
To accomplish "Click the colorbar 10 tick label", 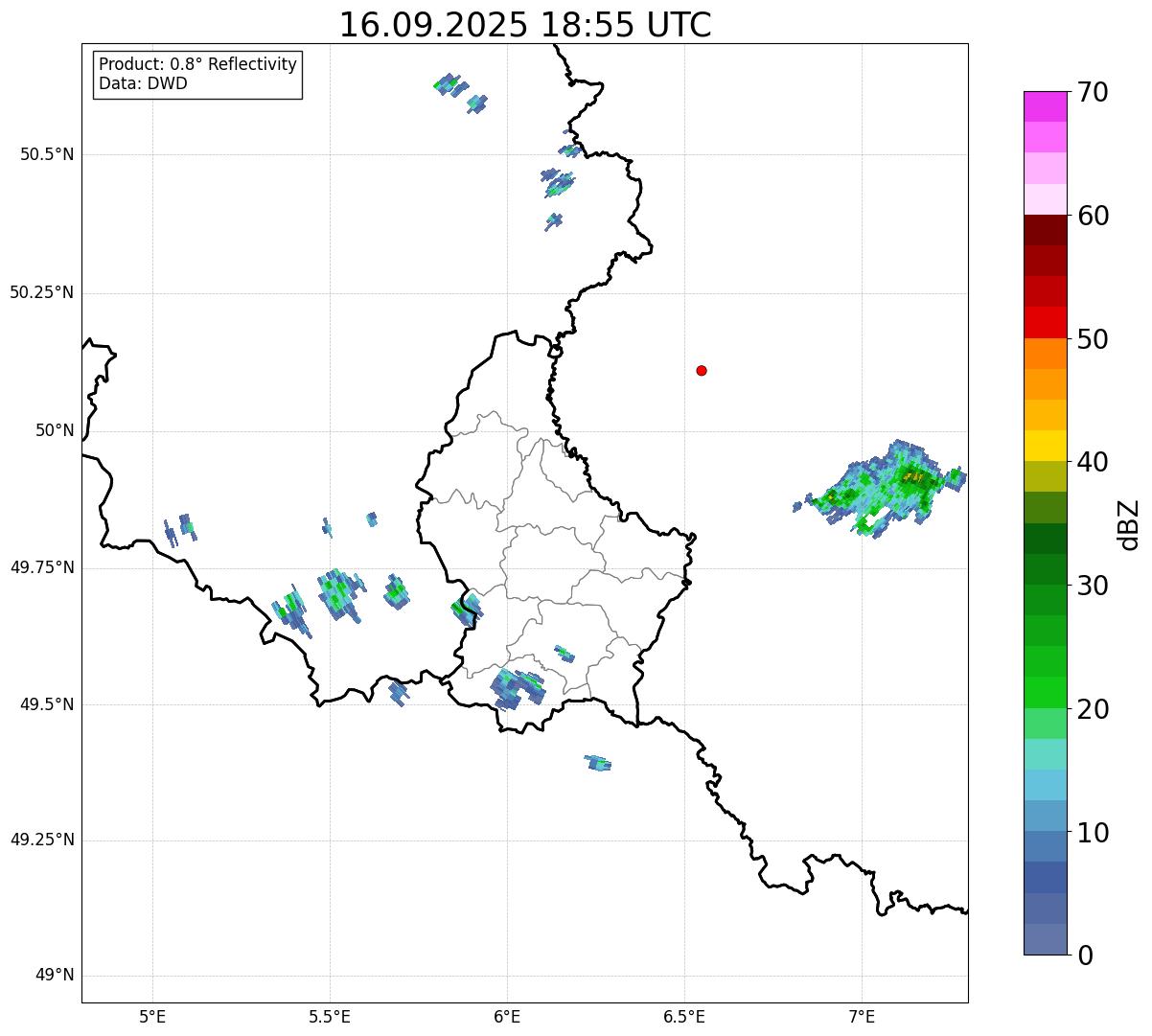I will 1093,833.
